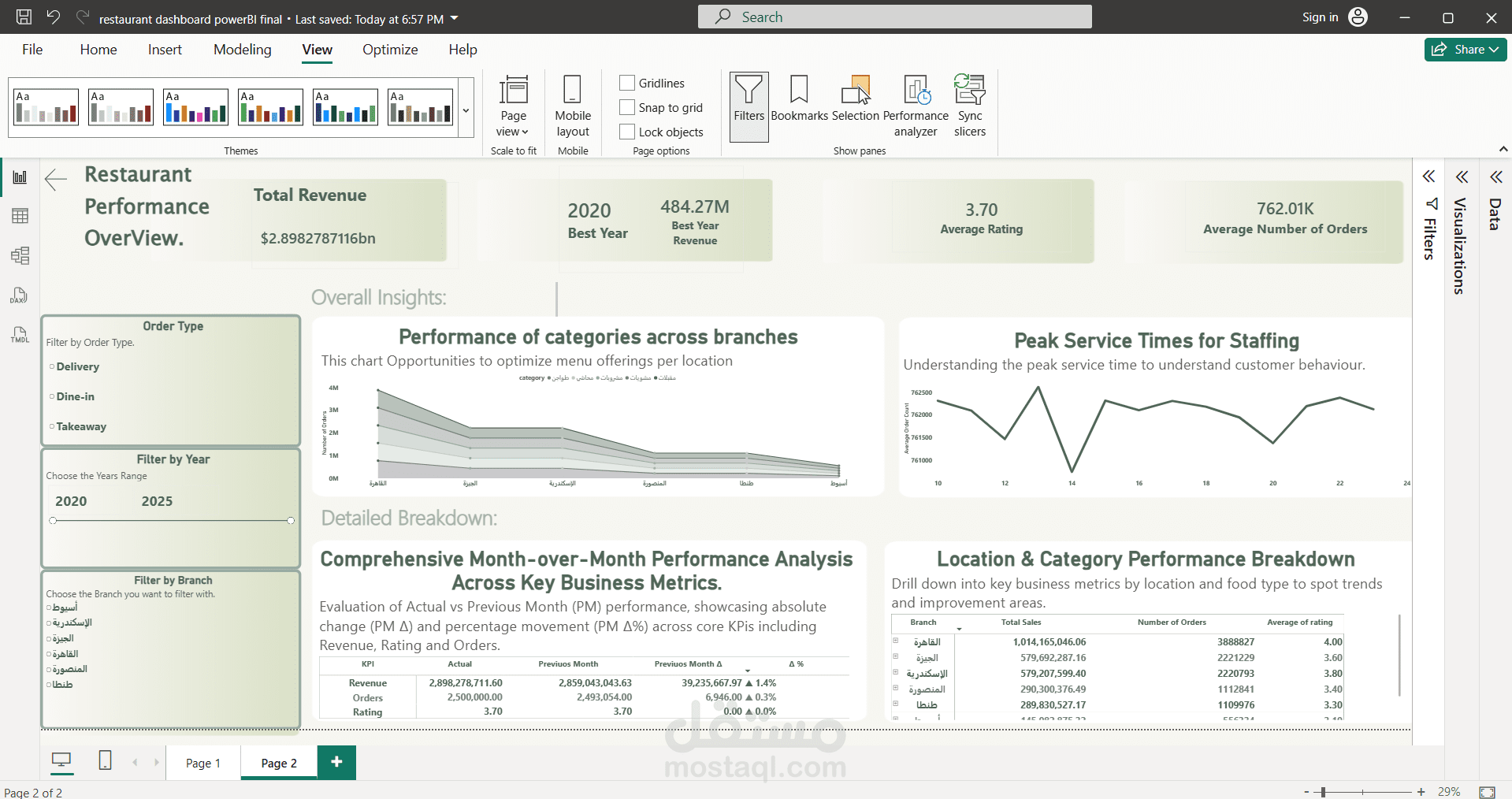Open the Page view dropdown
The width and height of the screenshot is (1512, 799).
513,107
